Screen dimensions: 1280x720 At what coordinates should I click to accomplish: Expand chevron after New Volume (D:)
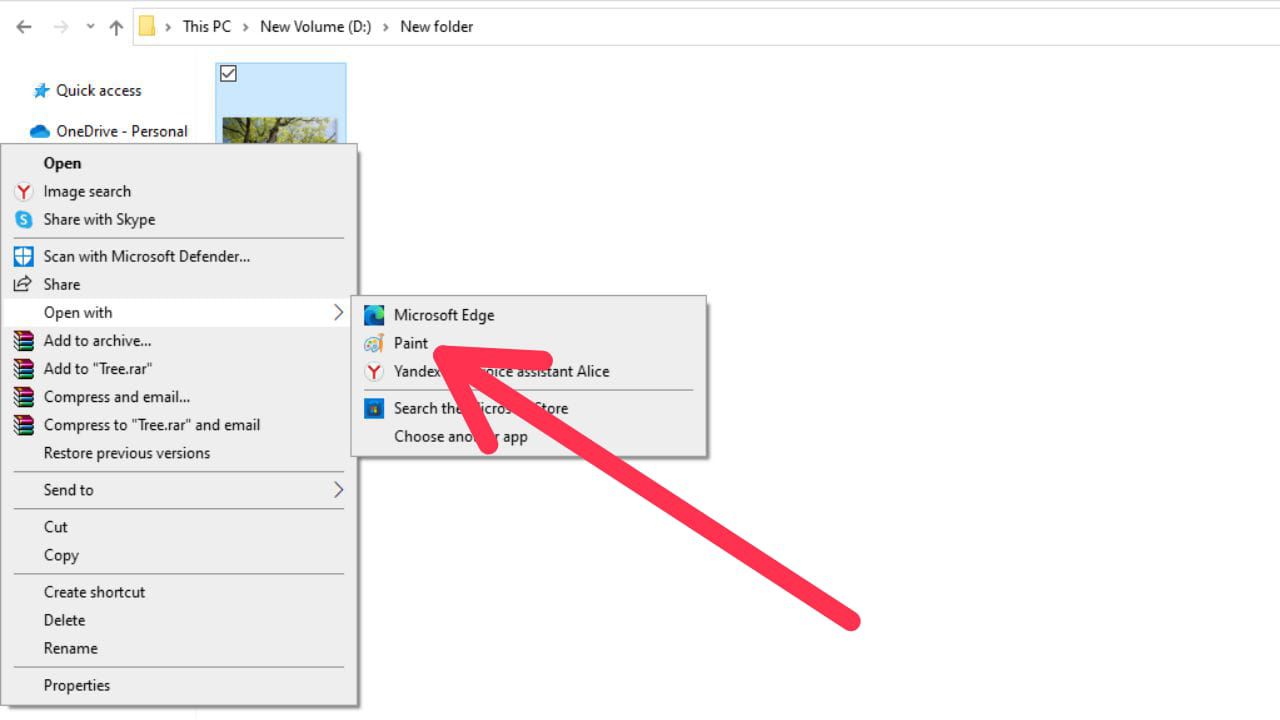tap(385, 27)
